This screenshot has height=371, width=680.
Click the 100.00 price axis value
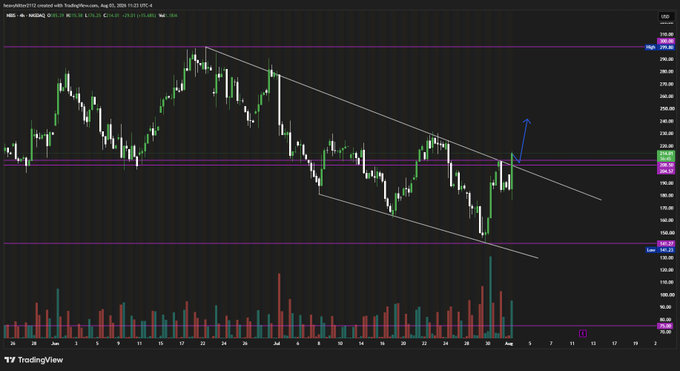[667, 295]
